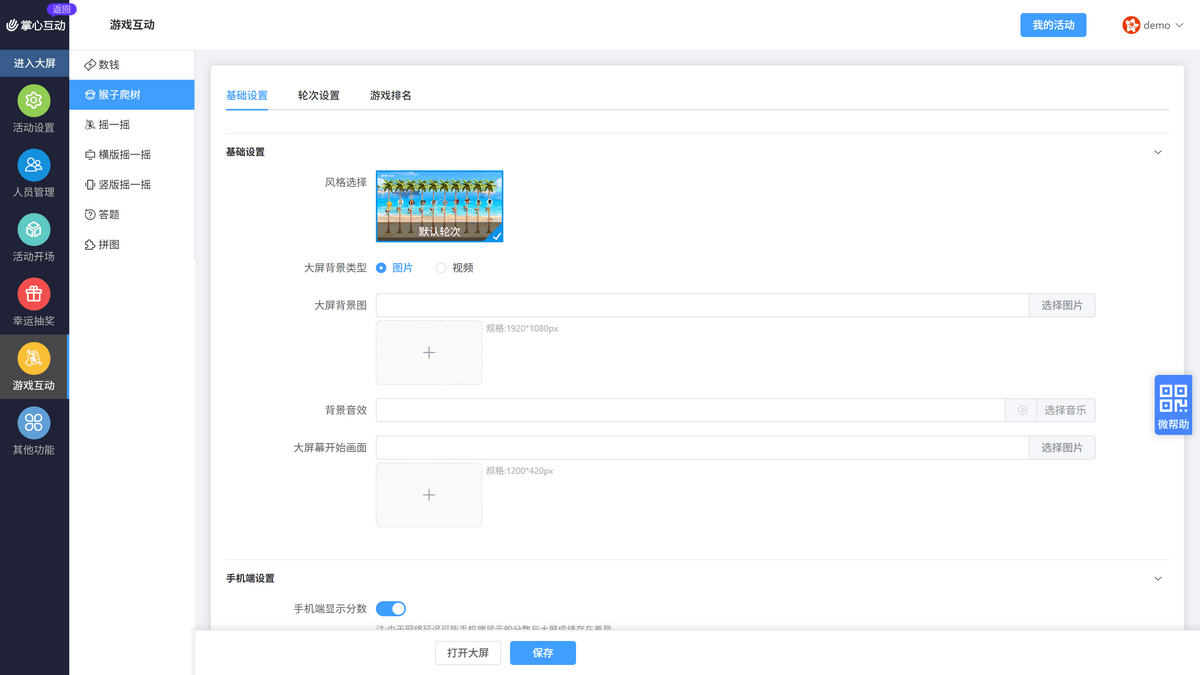Open 横版摇一摇 menu item

pyautogui.click(x=132, y=155)
